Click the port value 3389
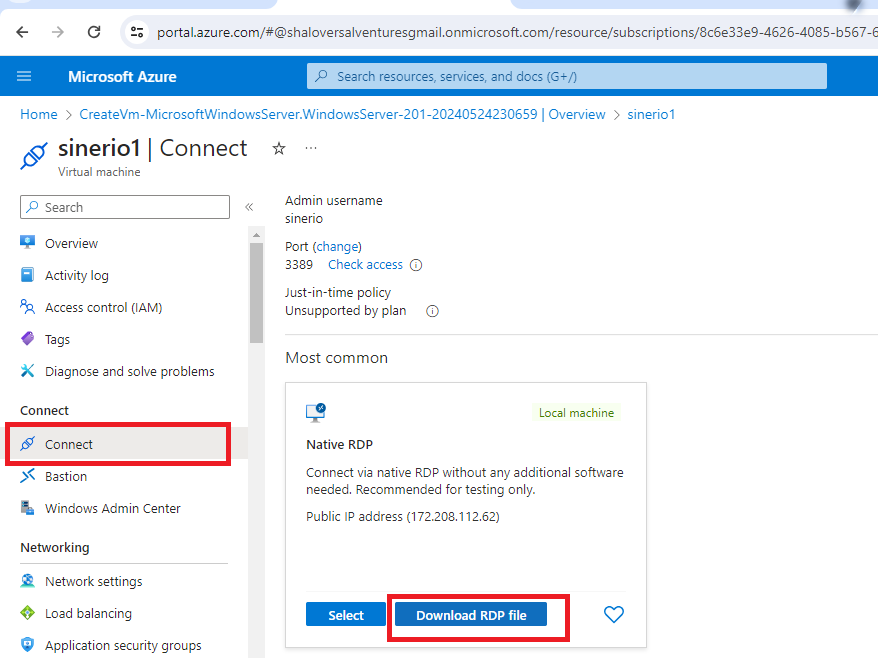Screen dimensions: 878x658 [x=299, y=264]
